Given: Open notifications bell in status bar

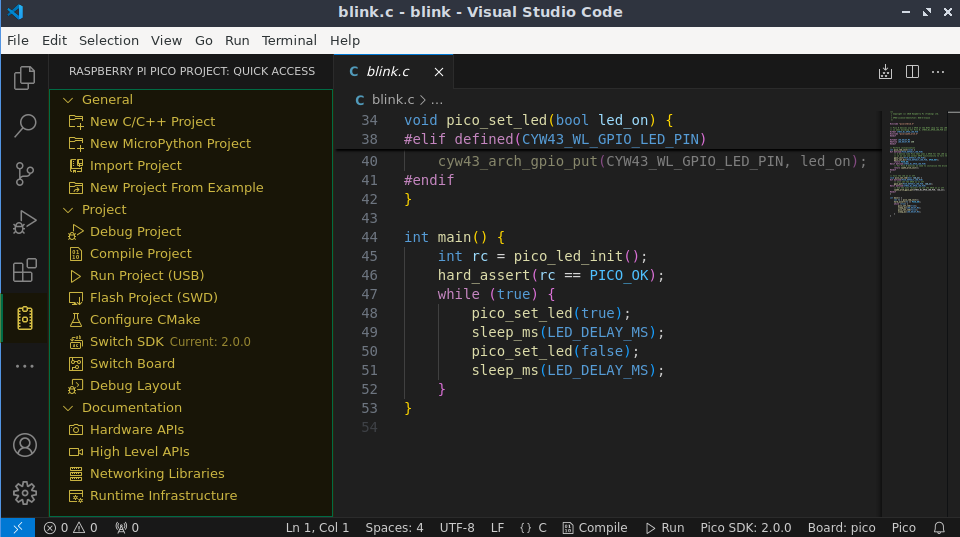Looking at the screenshot, I should [x=939, y=527].
